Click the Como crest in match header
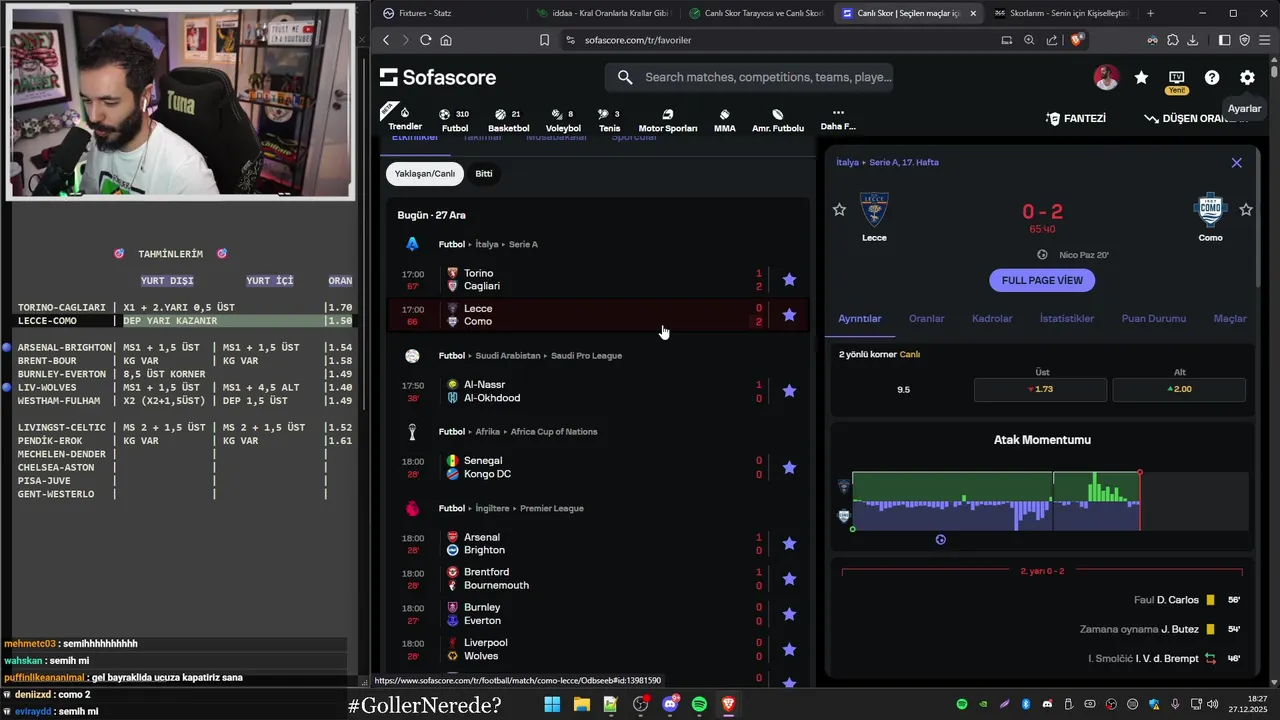Image resolution: width=1280 pixels, height=720 pixels. tap(1210, 210)
